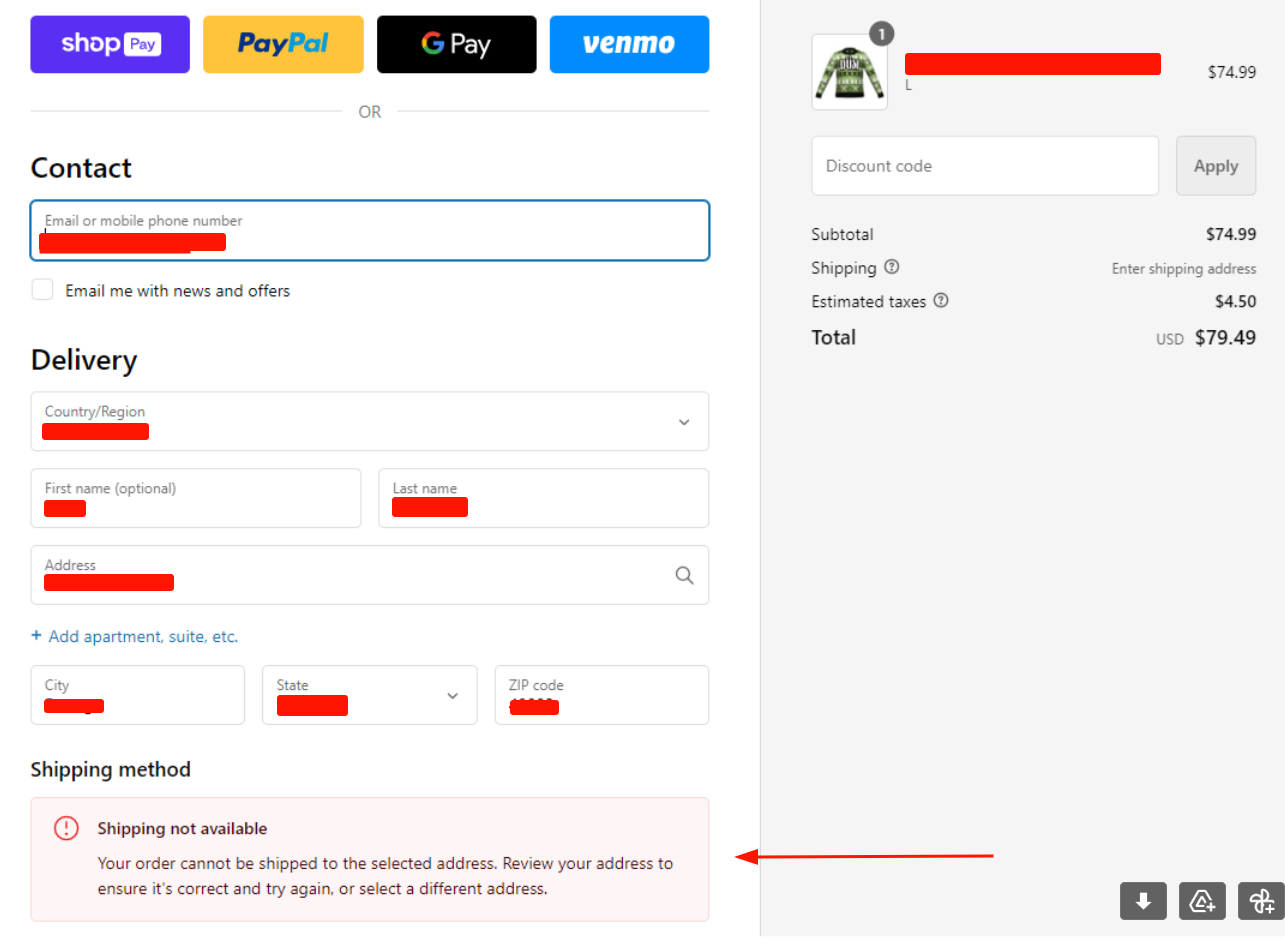Choose PayPal express checkout
The height and width of the screenshot is (942, 1285).
(283, 44)
